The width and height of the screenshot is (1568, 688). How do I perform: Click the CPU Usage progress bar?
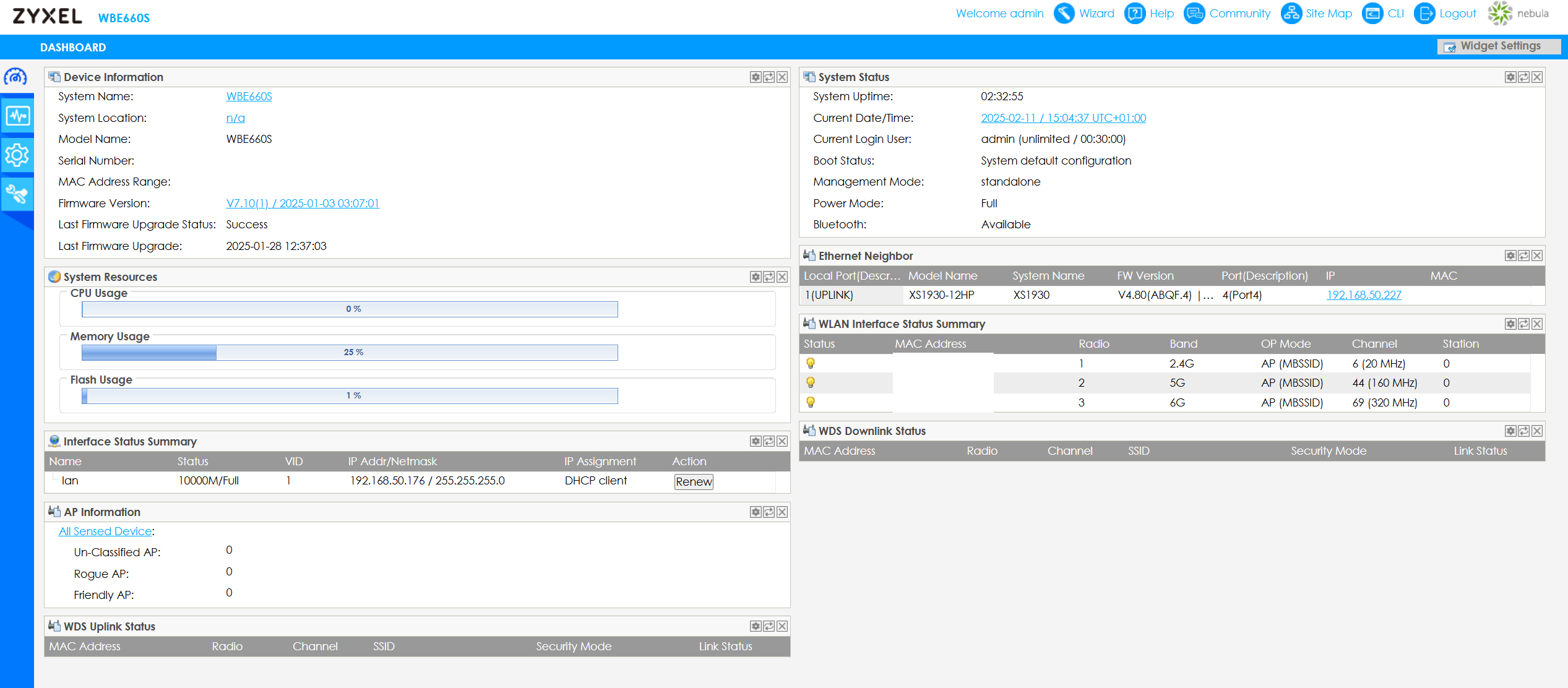pos(350,309)
